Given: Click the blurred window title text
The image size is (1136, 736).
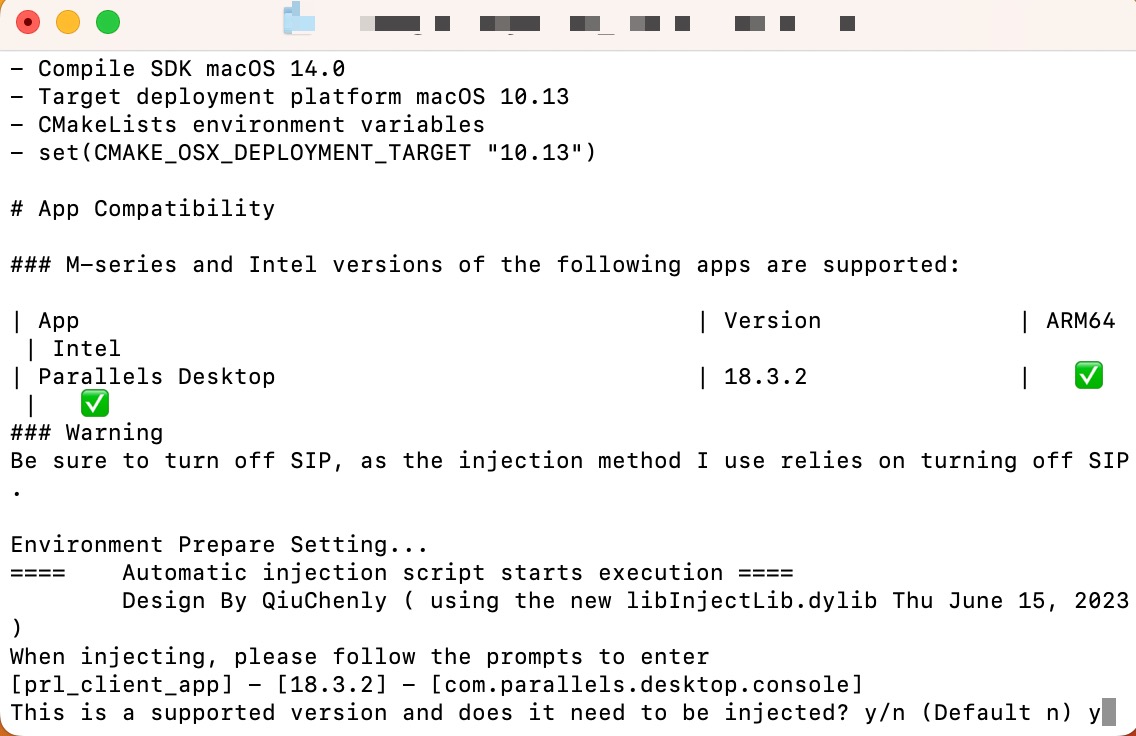Looking at the screenshot, I should (x=607, y=24).
